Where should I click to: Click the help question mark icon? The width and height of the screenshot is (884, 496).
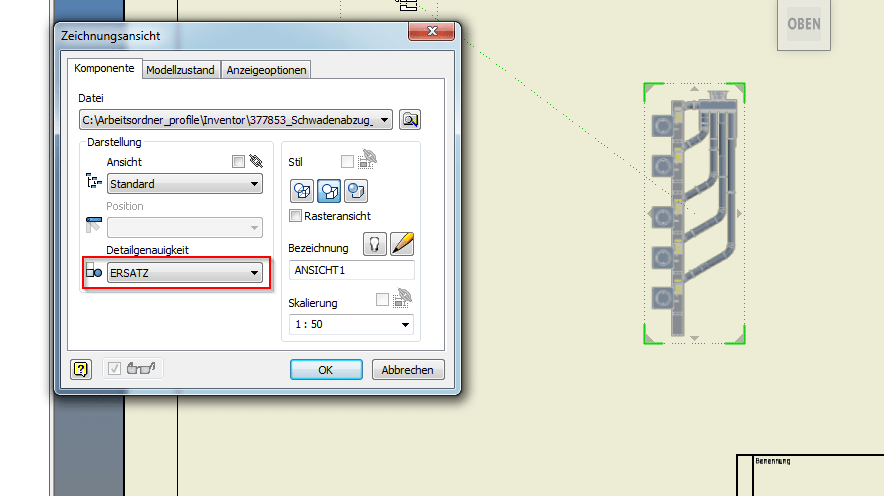coord(81,369)
